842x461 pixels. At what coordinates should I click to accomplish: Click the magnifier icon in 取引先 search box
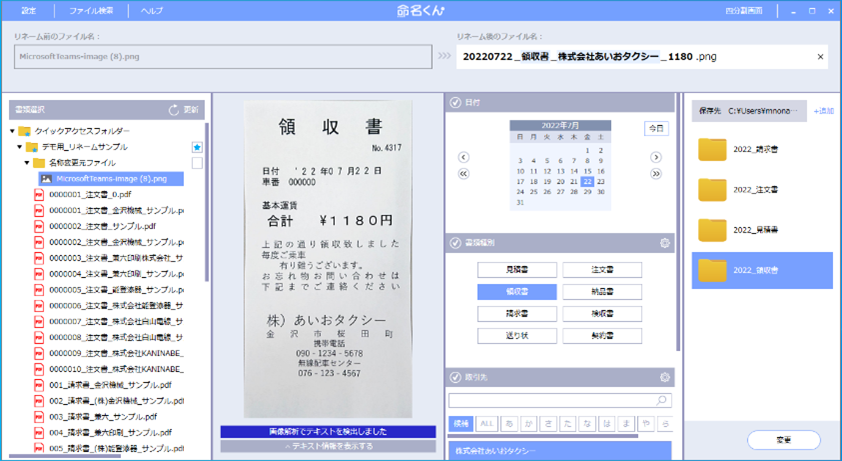pyautogui.click(x=661, y=400)
